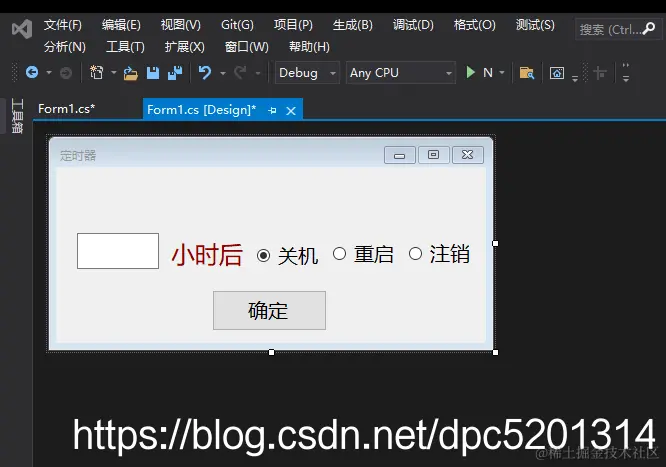Open the 分析(N) menu
Screen dimensions: 666x467
pos(65,47)
